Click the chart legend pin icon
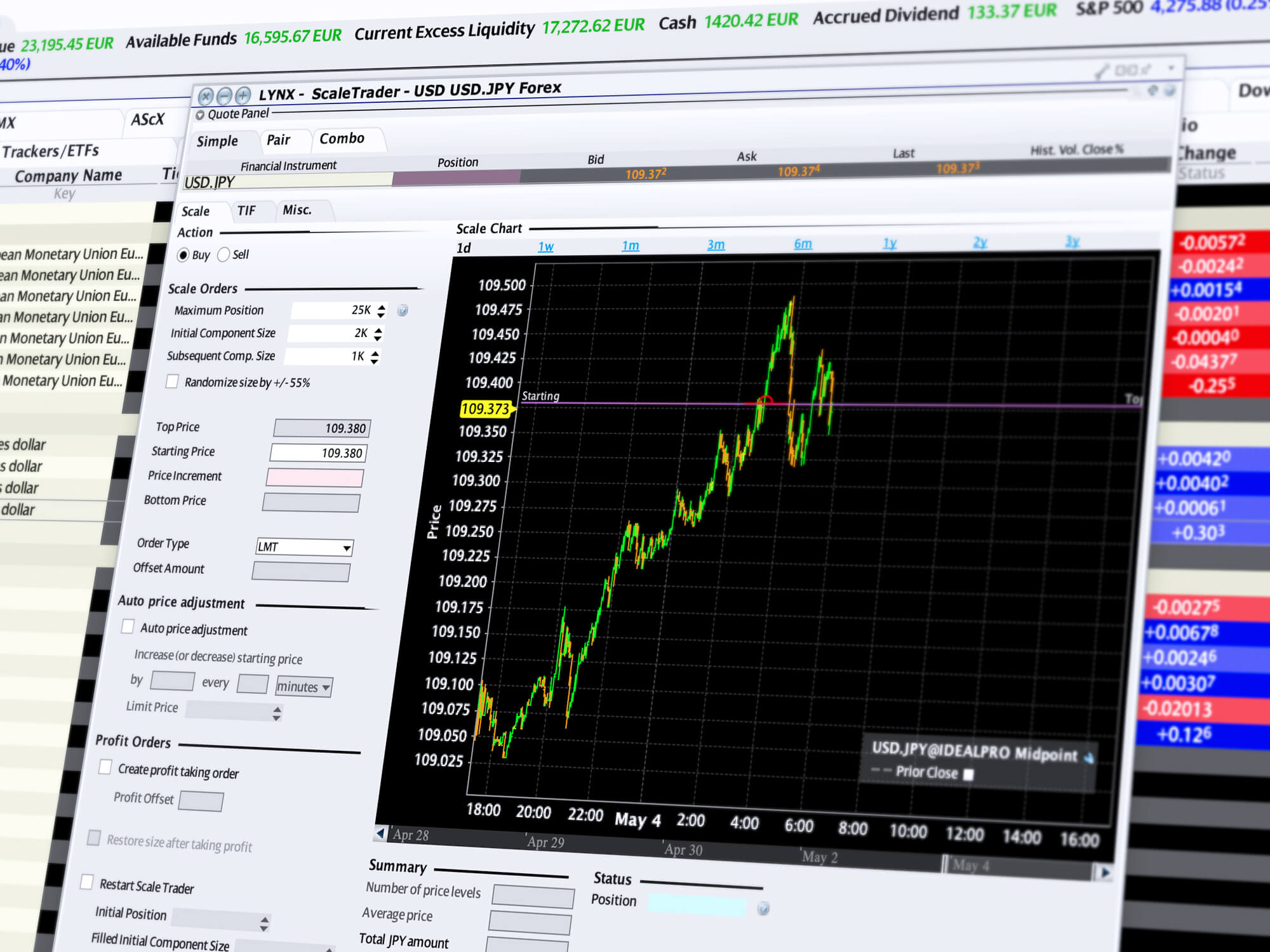This screenshot has height=952, width=1270. click(1089, 757)
